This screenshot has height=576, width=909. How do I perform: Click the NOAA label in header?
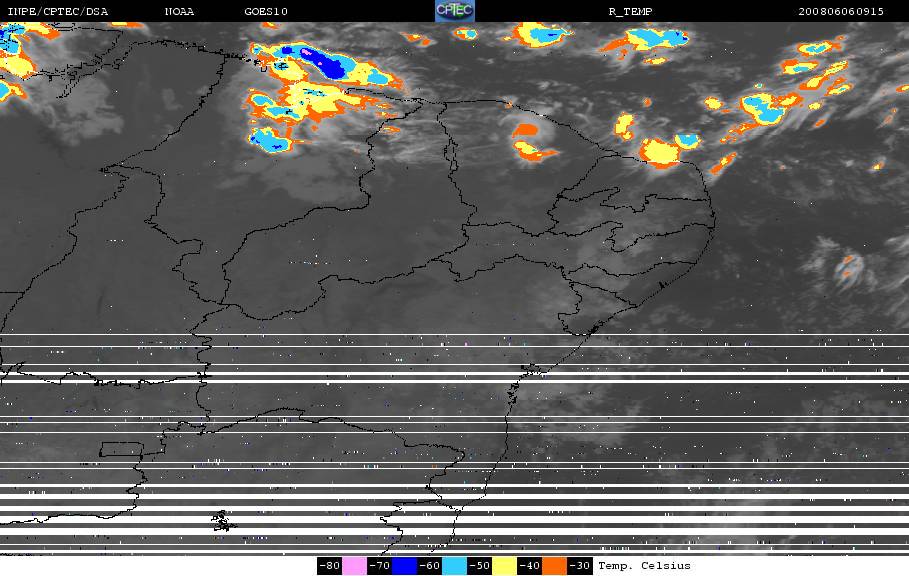[179, 12]
